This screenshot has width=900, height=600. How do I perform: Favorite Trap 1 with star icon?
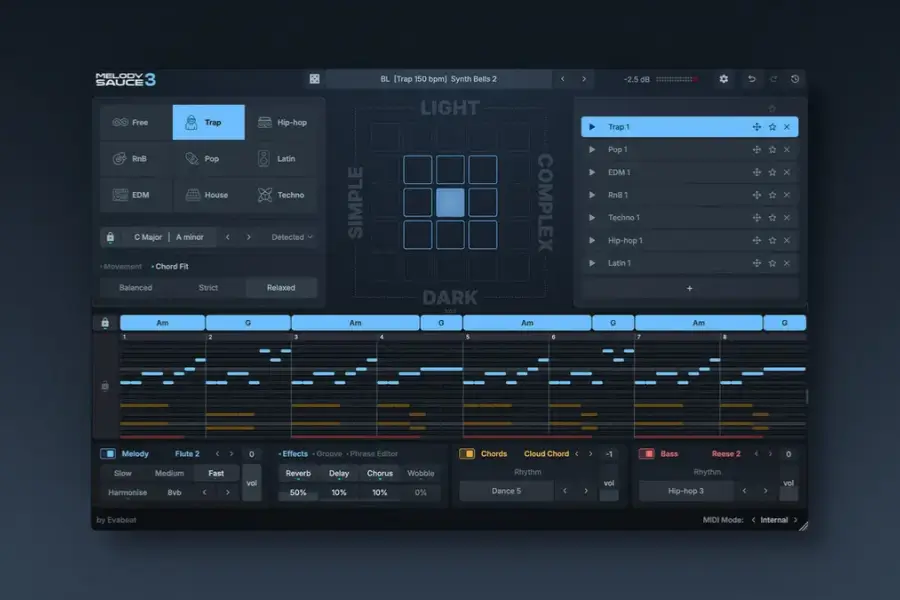773,127
